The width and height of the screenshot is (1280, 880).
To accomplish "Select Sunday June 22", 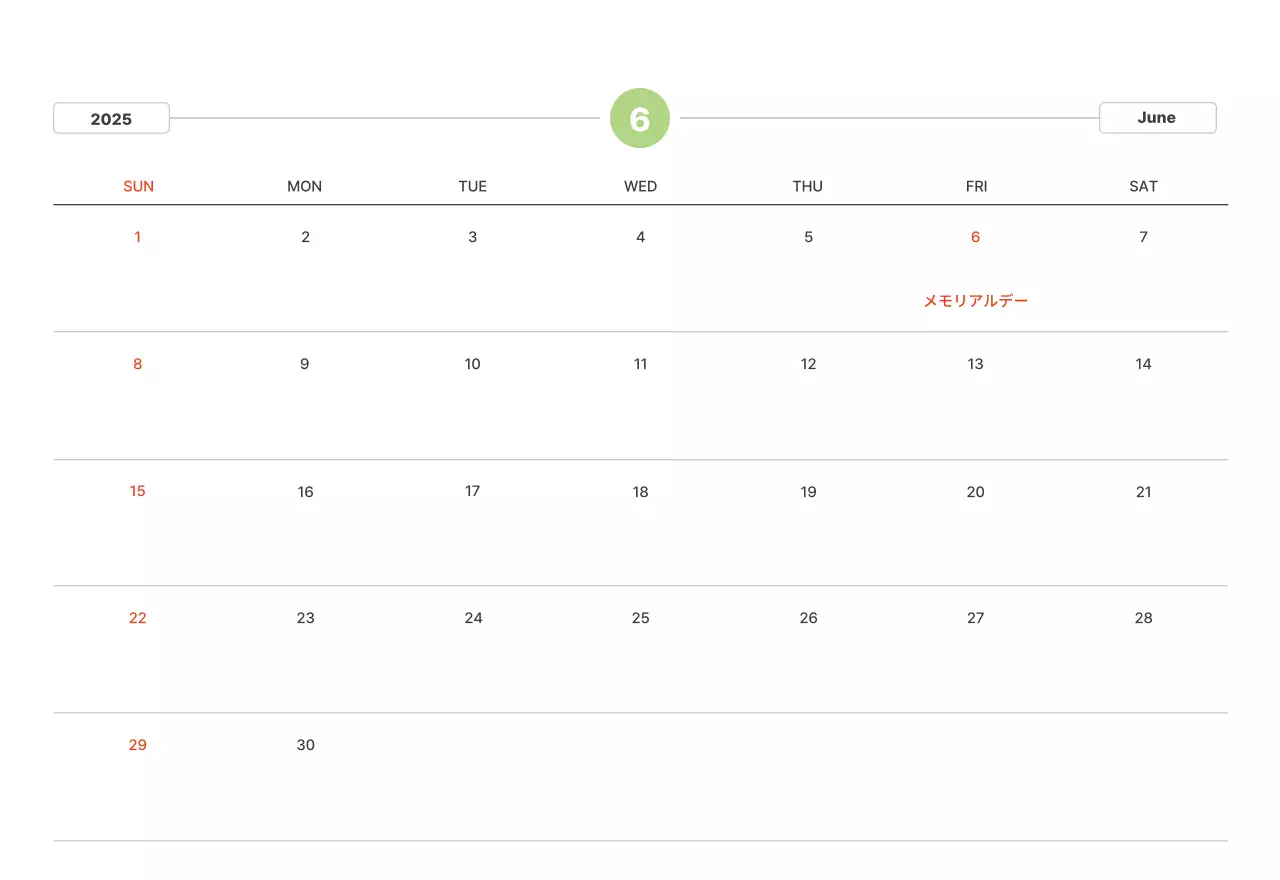I will (x=137, y=618).
